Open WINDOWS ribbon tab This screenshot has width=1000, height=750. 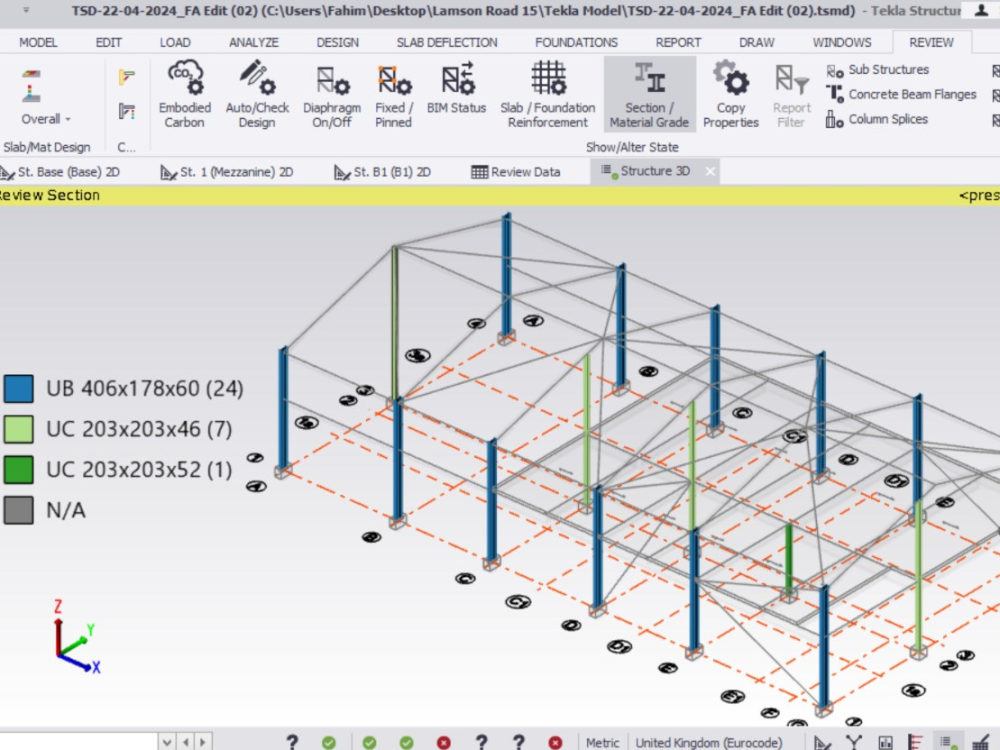(842, 43)
